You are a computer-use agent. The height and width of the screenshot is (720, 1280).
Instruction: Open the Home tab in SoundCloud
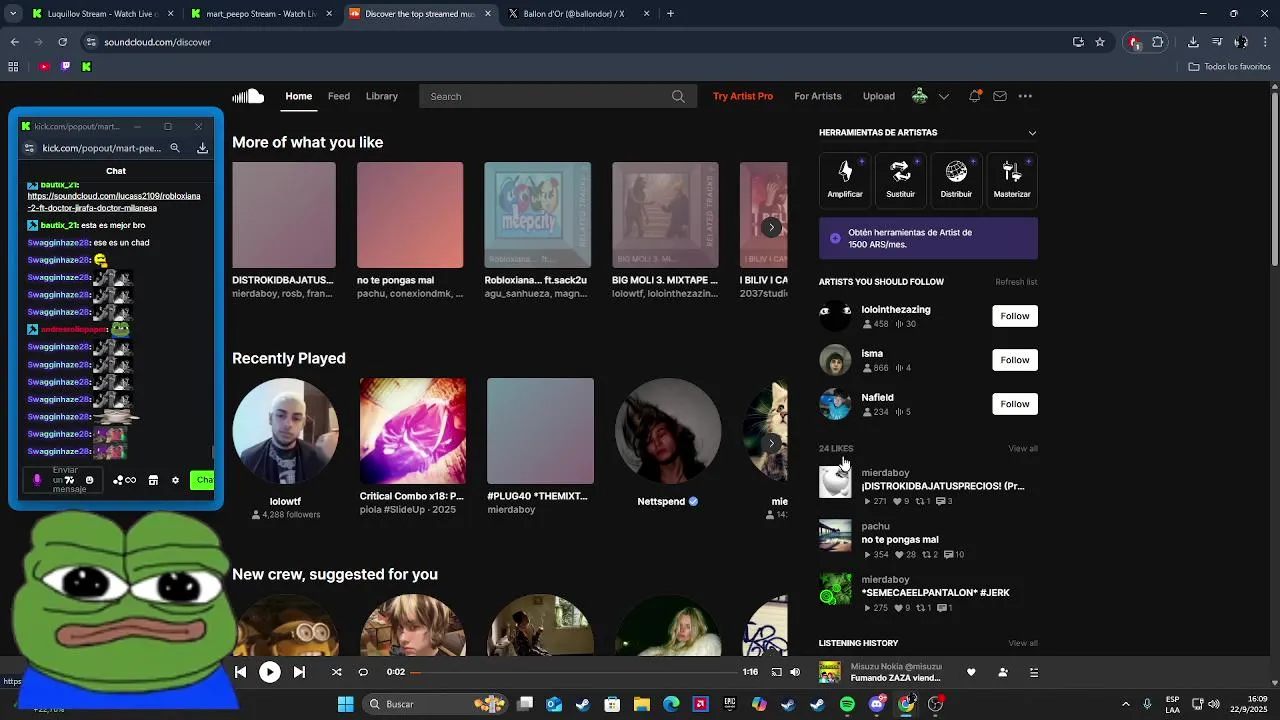(x=298, y=96)
